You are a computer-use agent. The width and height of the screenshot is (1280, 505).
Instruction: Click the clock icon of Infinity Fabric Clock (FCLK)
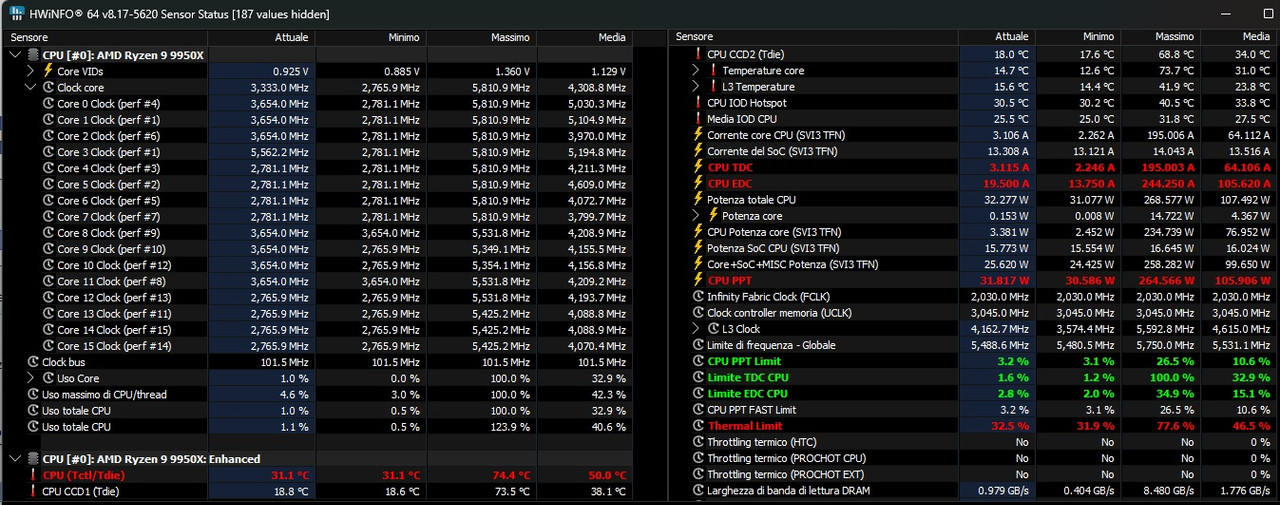[698, 297]
